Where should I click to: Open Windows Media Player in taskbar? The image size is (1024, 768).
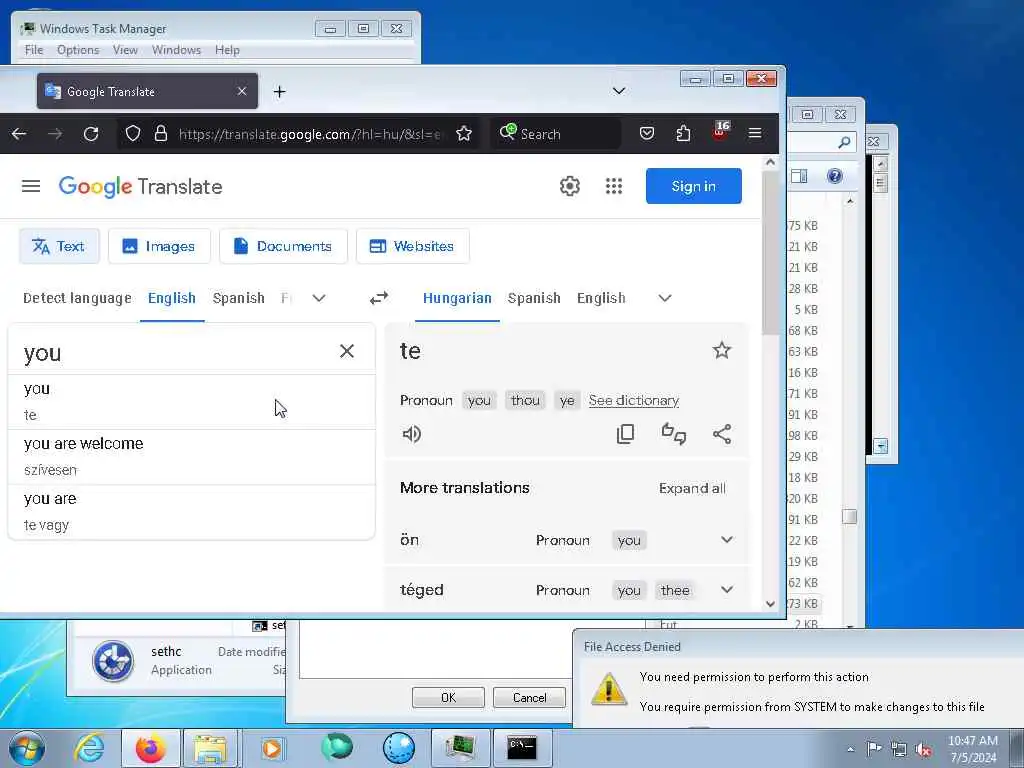point(271,748)
